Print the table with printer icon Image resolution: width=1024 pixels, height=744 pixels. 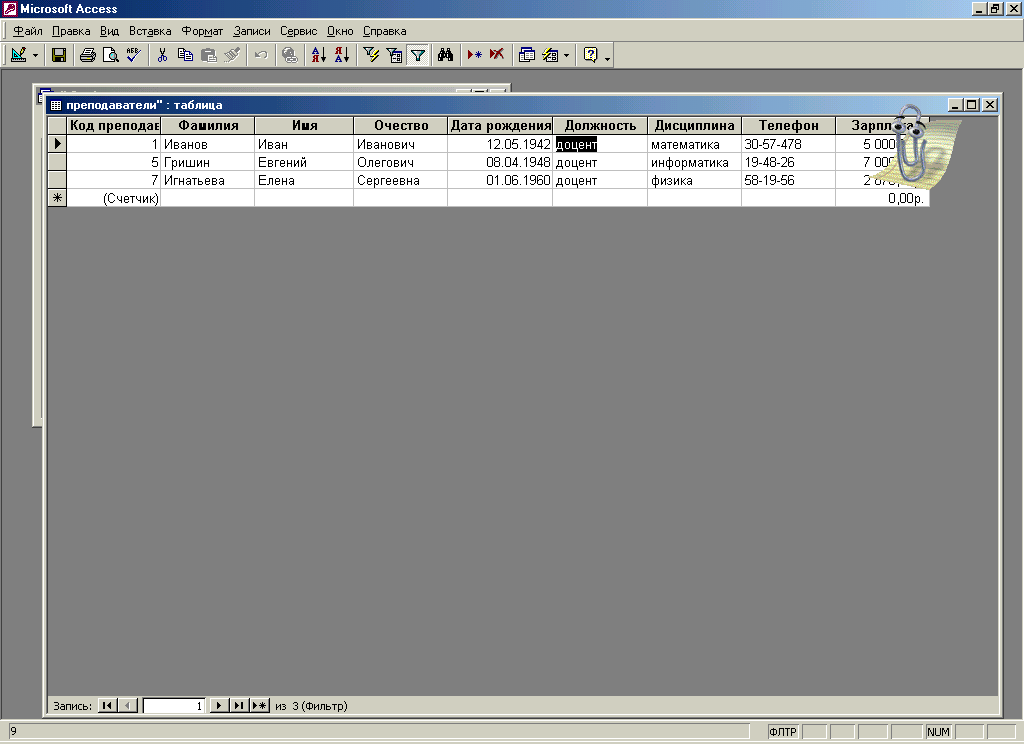point(88,55)
